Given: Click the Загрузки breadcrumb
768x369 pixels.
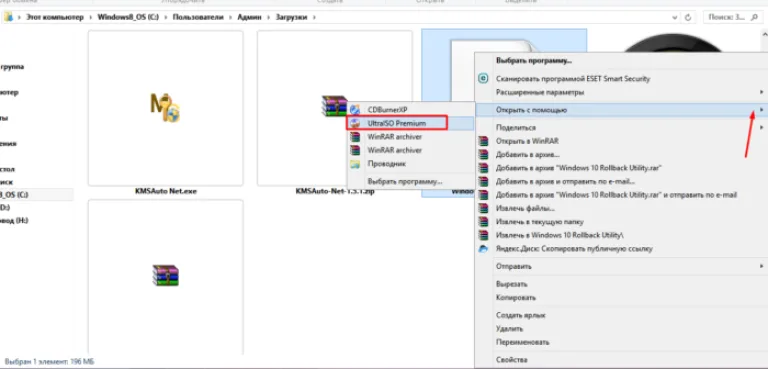Looking at the screenshot, I should coord(291,17).
